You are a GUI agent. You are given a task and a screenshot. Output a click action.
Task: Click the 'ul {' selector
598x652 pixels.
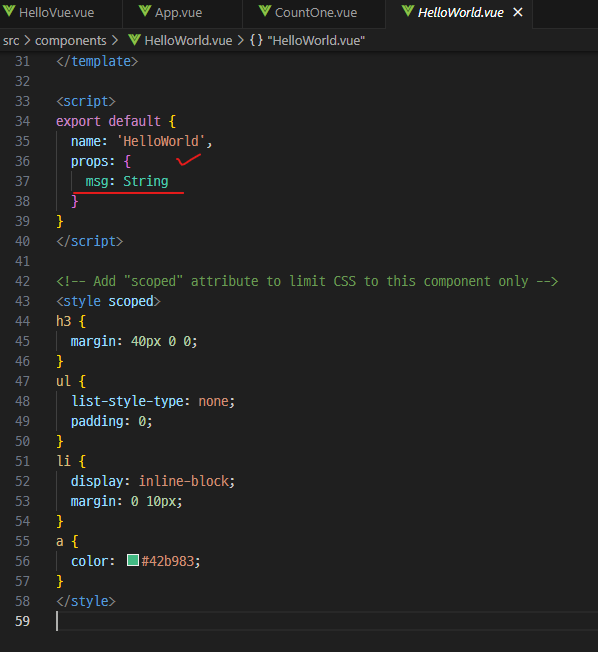click(71, 381)
